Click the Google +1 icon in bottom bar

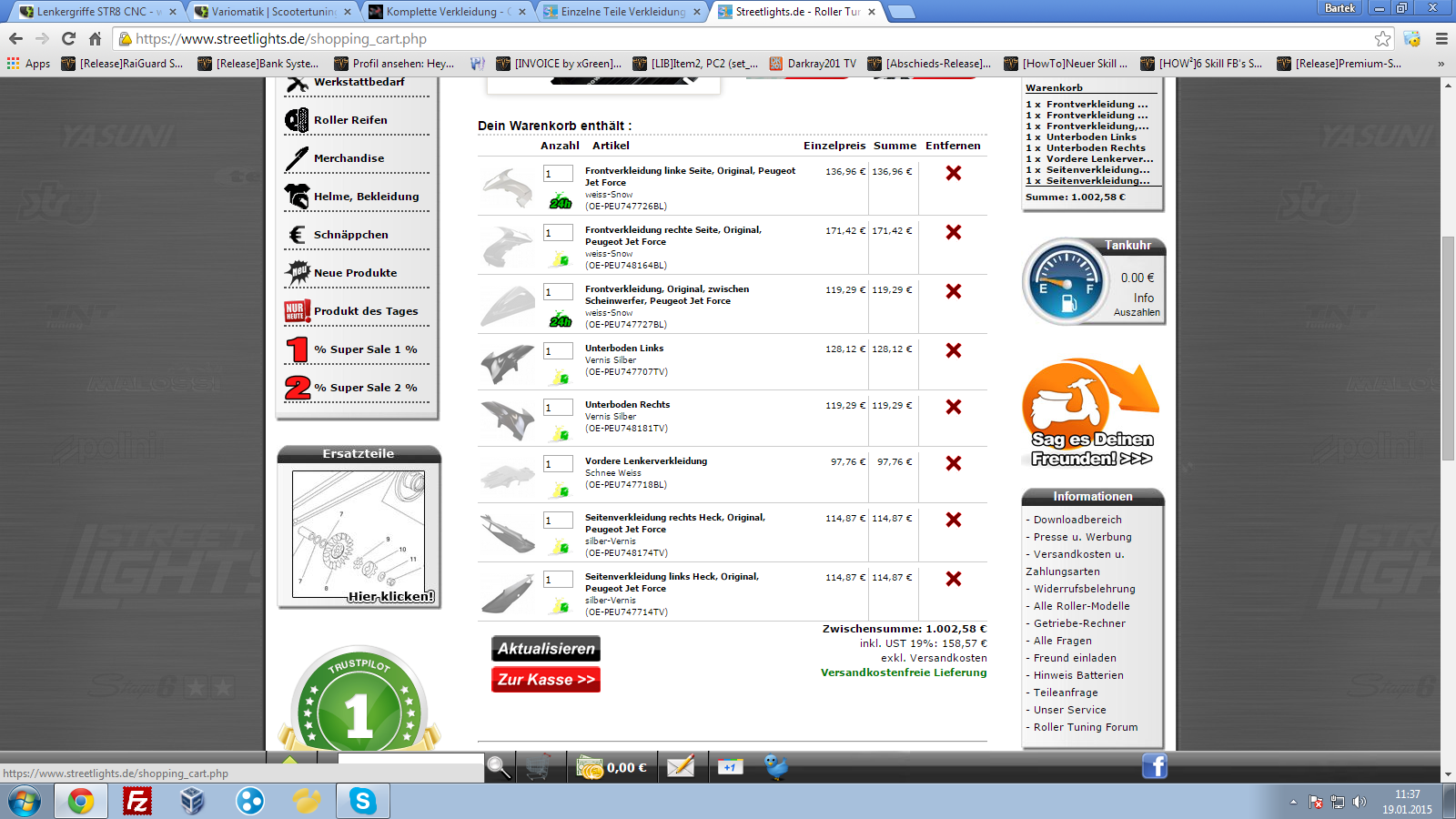[x=730, y=767]
